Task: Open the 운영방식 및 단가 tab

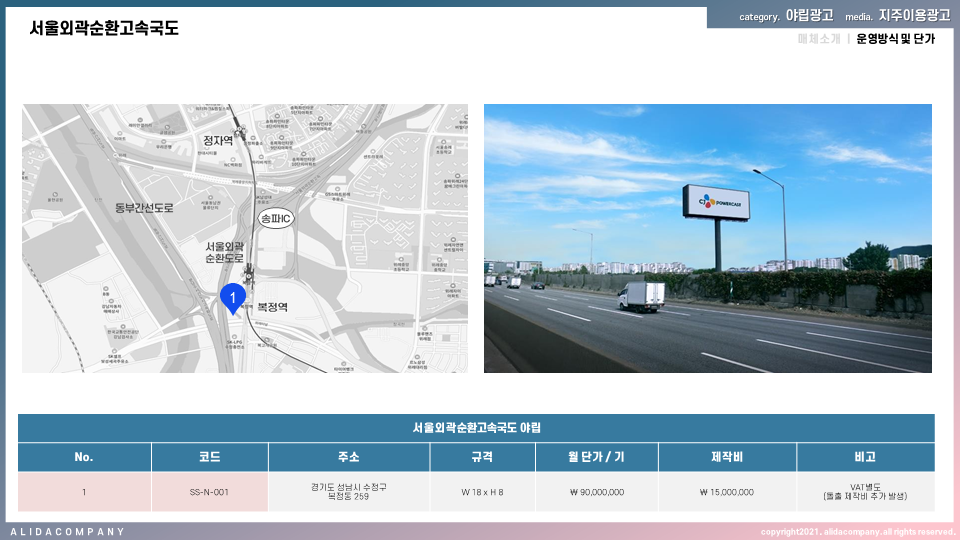Action: 895,40
